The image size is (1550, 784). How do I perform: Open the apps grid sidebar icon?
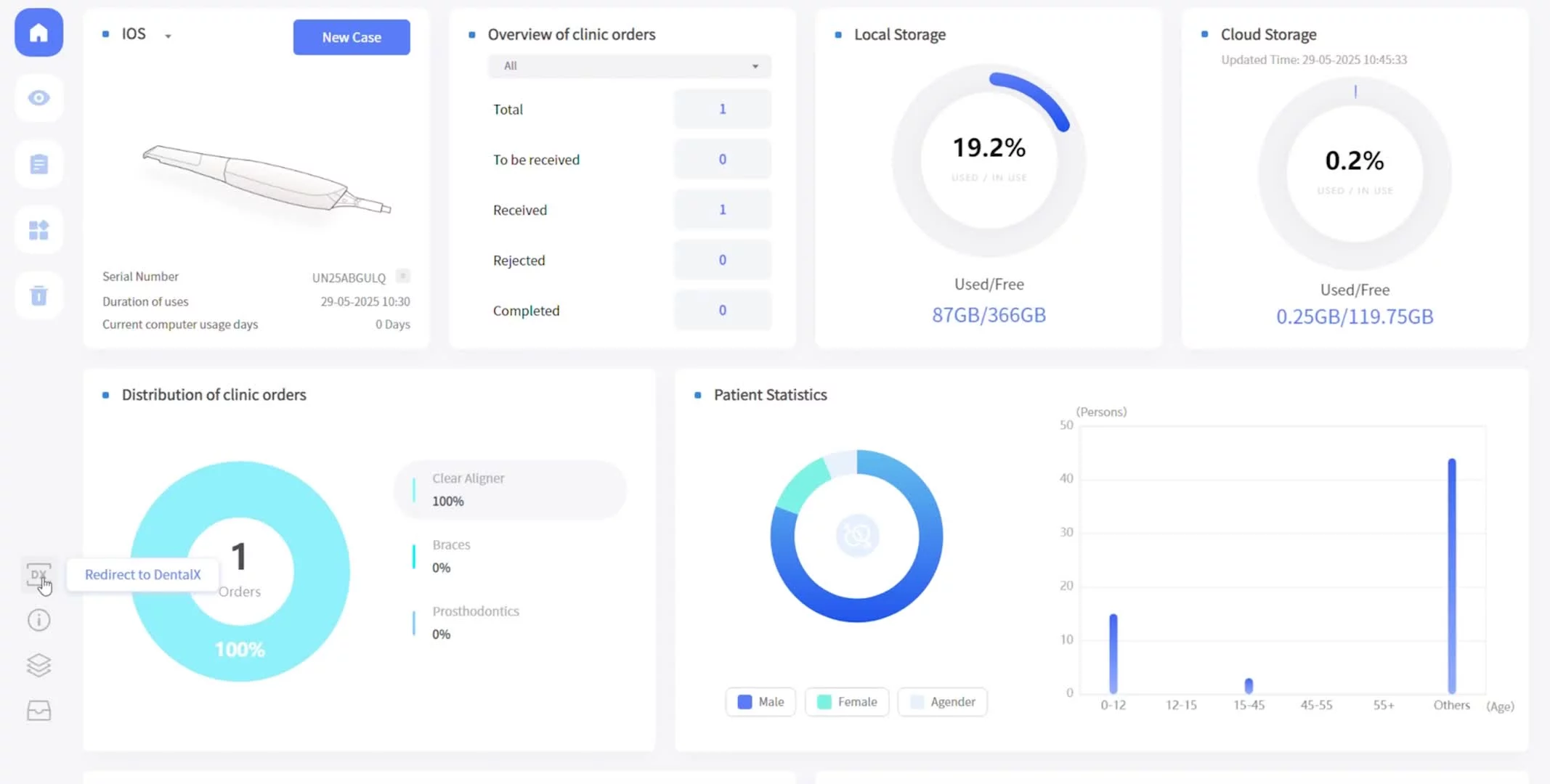click(x=38, y=230)
